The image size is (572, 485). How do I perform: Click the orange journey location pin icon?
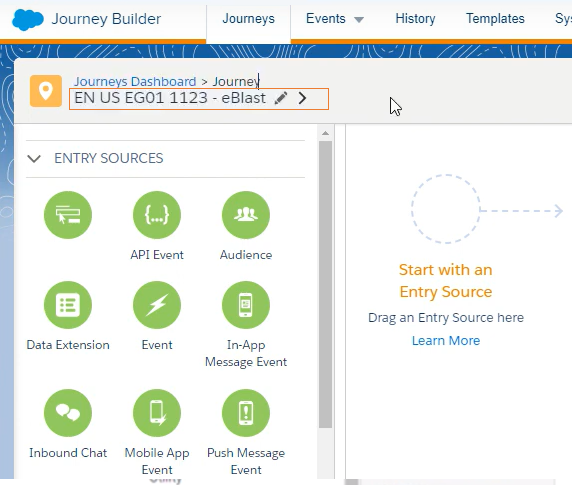coord(46,91)
